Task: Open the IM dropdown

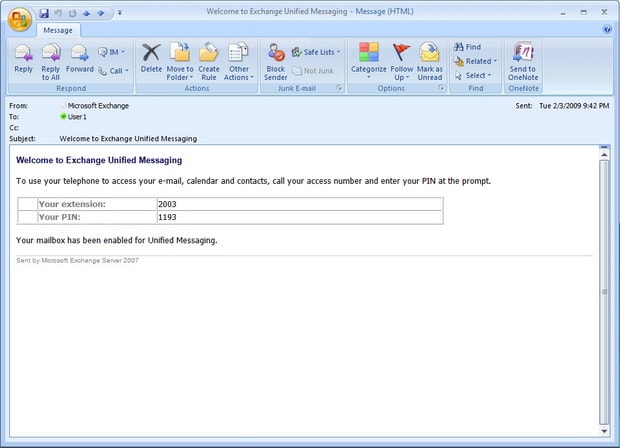Action: point(112,52)
